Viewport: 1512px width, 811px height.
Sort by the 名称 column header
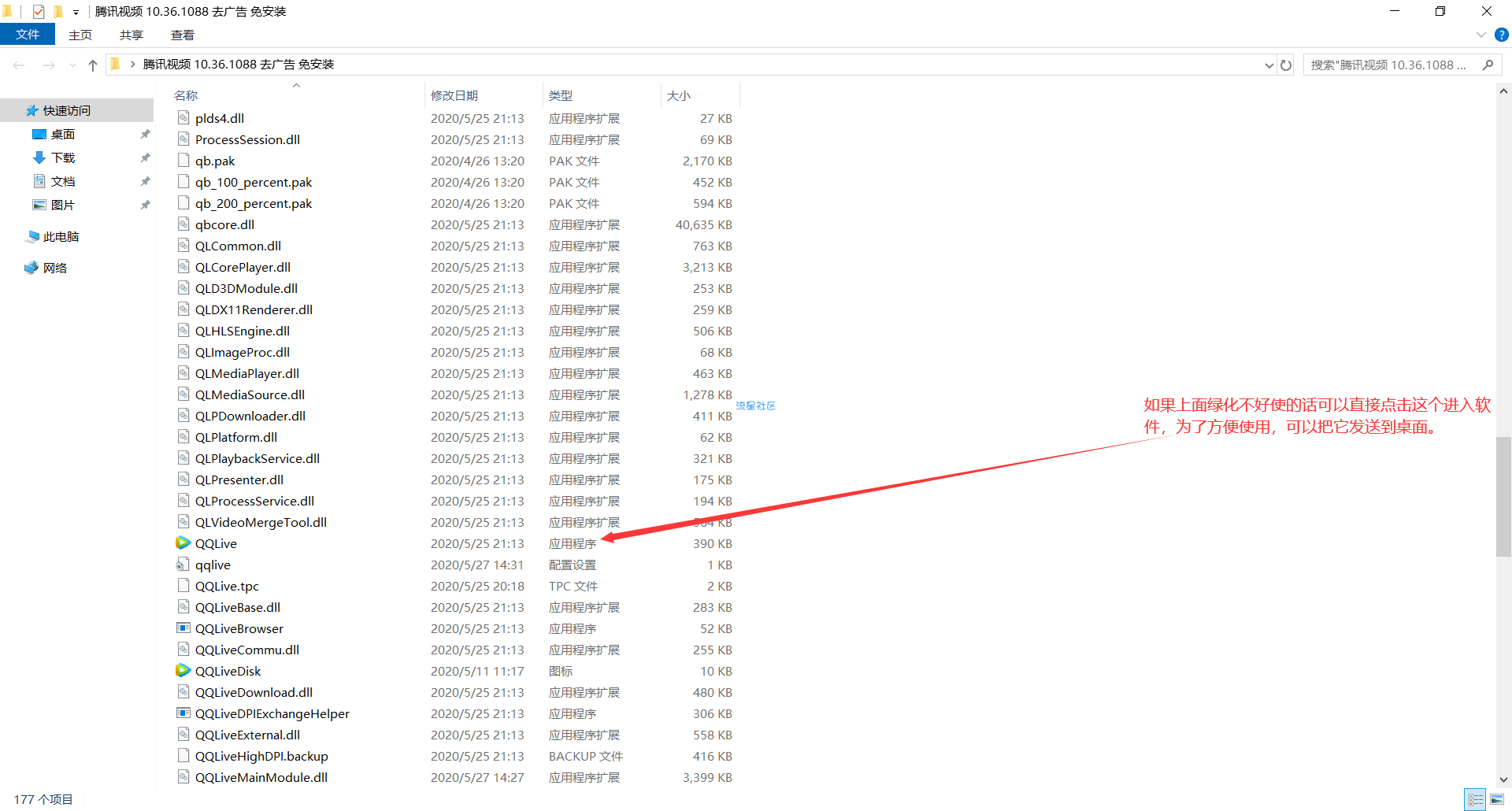click(186, 96)
